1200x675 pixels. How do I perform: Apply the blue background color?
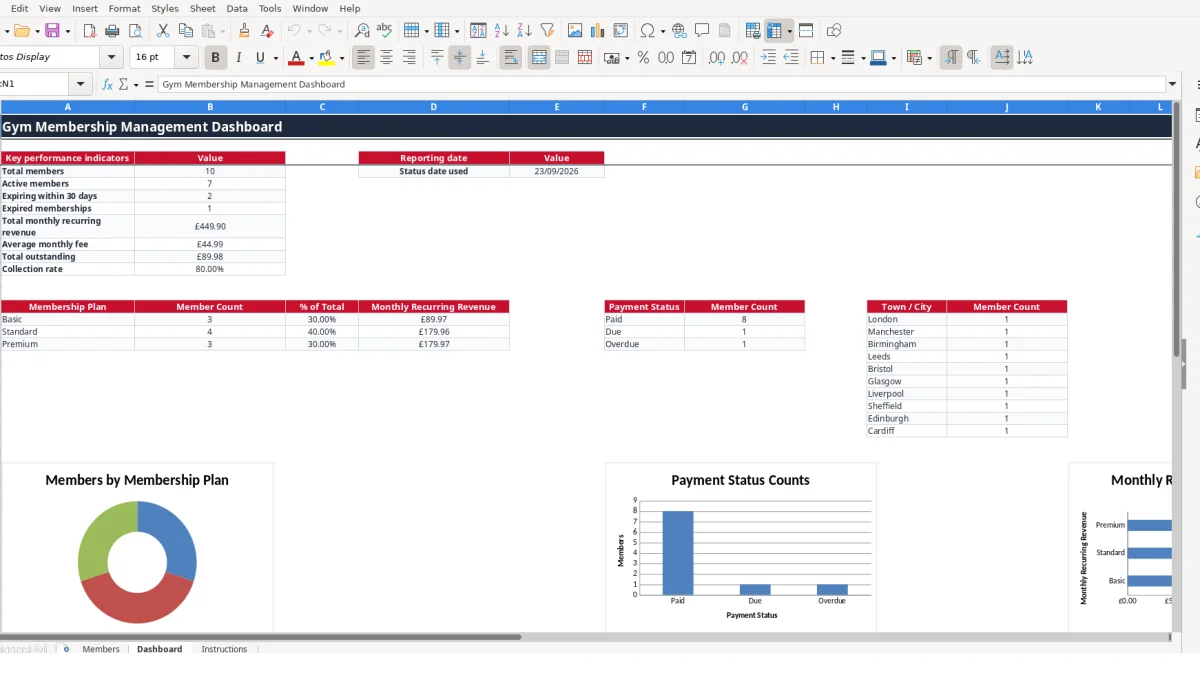877,58
